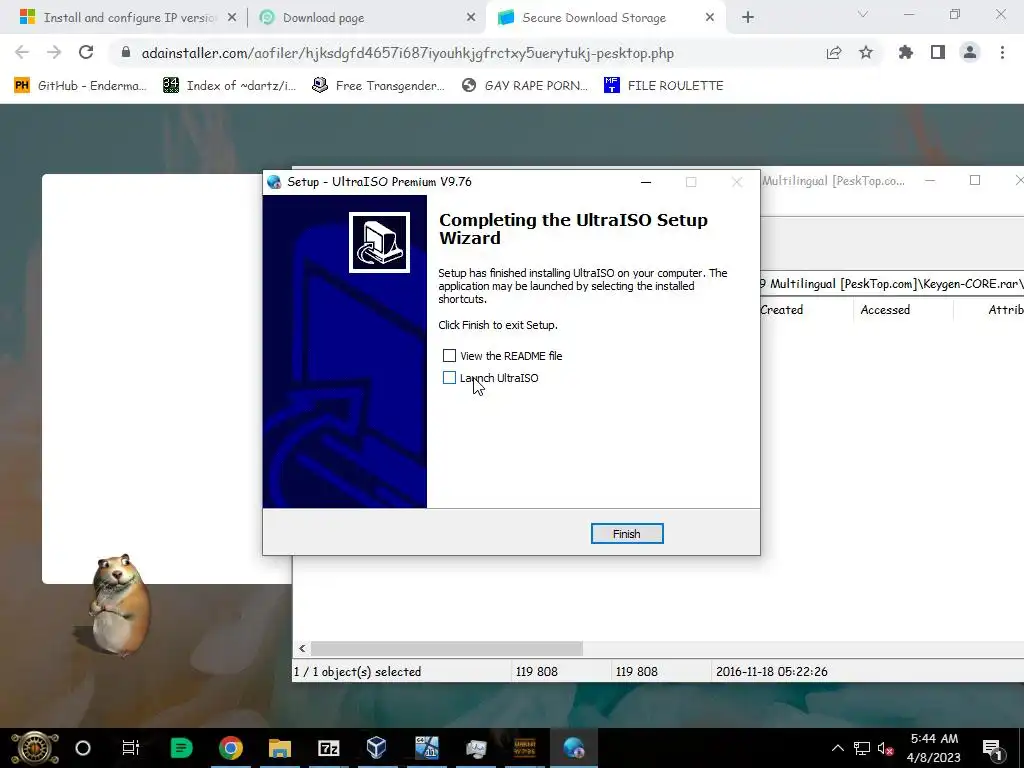The height and width of the screenshot is (768, 1024).
Task: Go forward in browser history
Action: click(54, 53)
